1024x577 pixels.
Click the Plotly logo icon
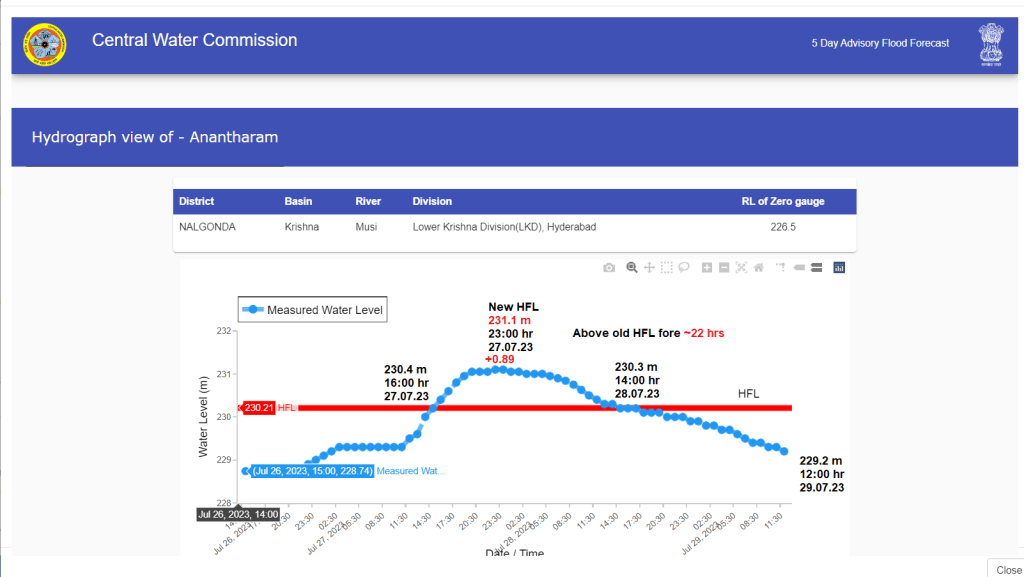839,268
